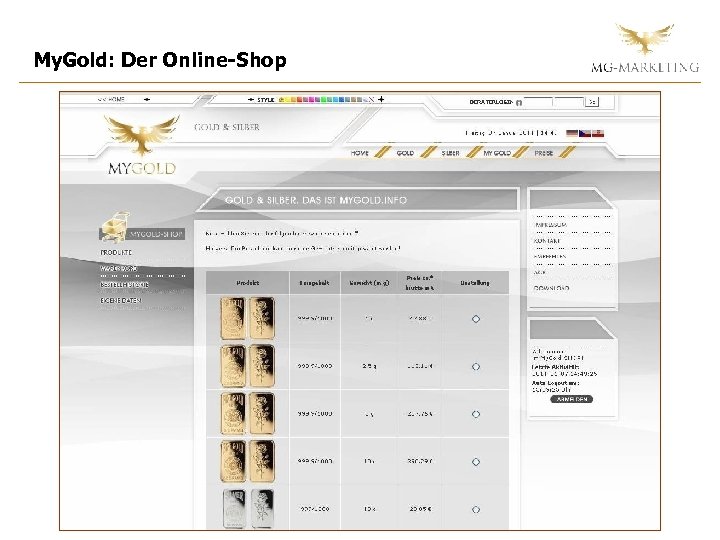Select the green style color swatch
This screenshot has width=720, height=540.
click(323, 99)
